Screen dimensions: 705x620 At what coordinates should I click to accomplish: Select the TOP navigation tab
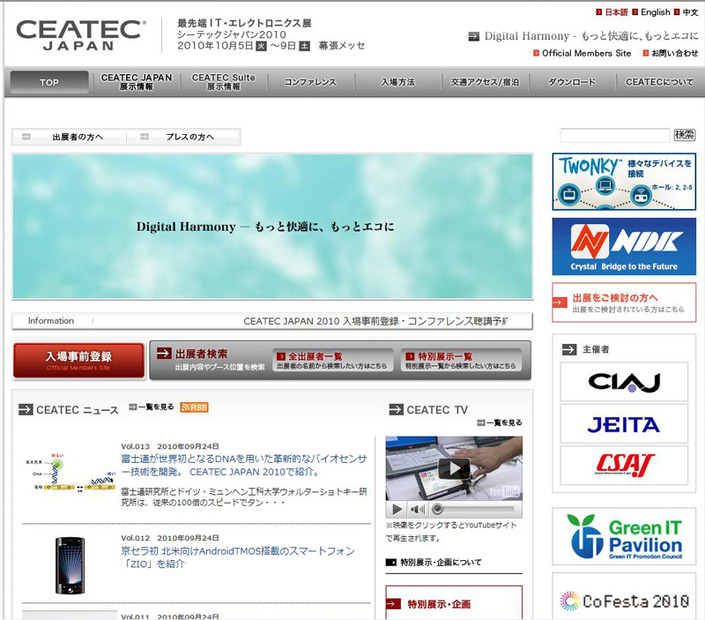49,82
